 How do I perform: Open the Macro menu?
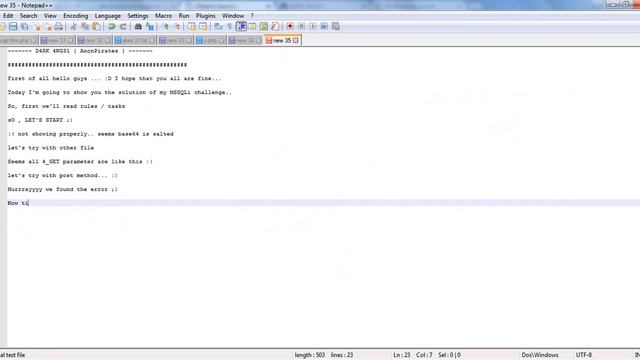click(x=163, y=16)
